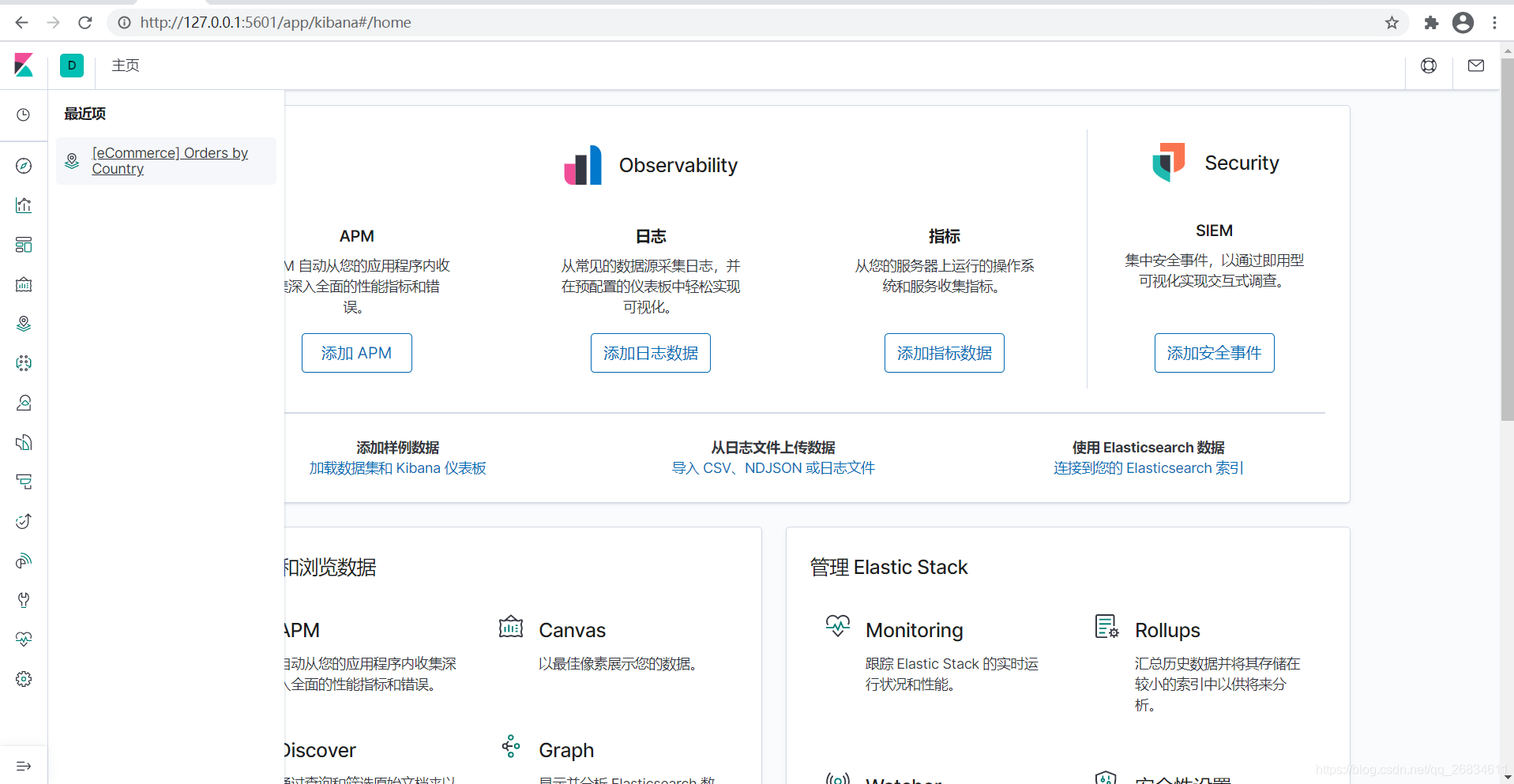Click the 最近项 heading
The height and width of the screenshot is (784, 1514).
85,114
